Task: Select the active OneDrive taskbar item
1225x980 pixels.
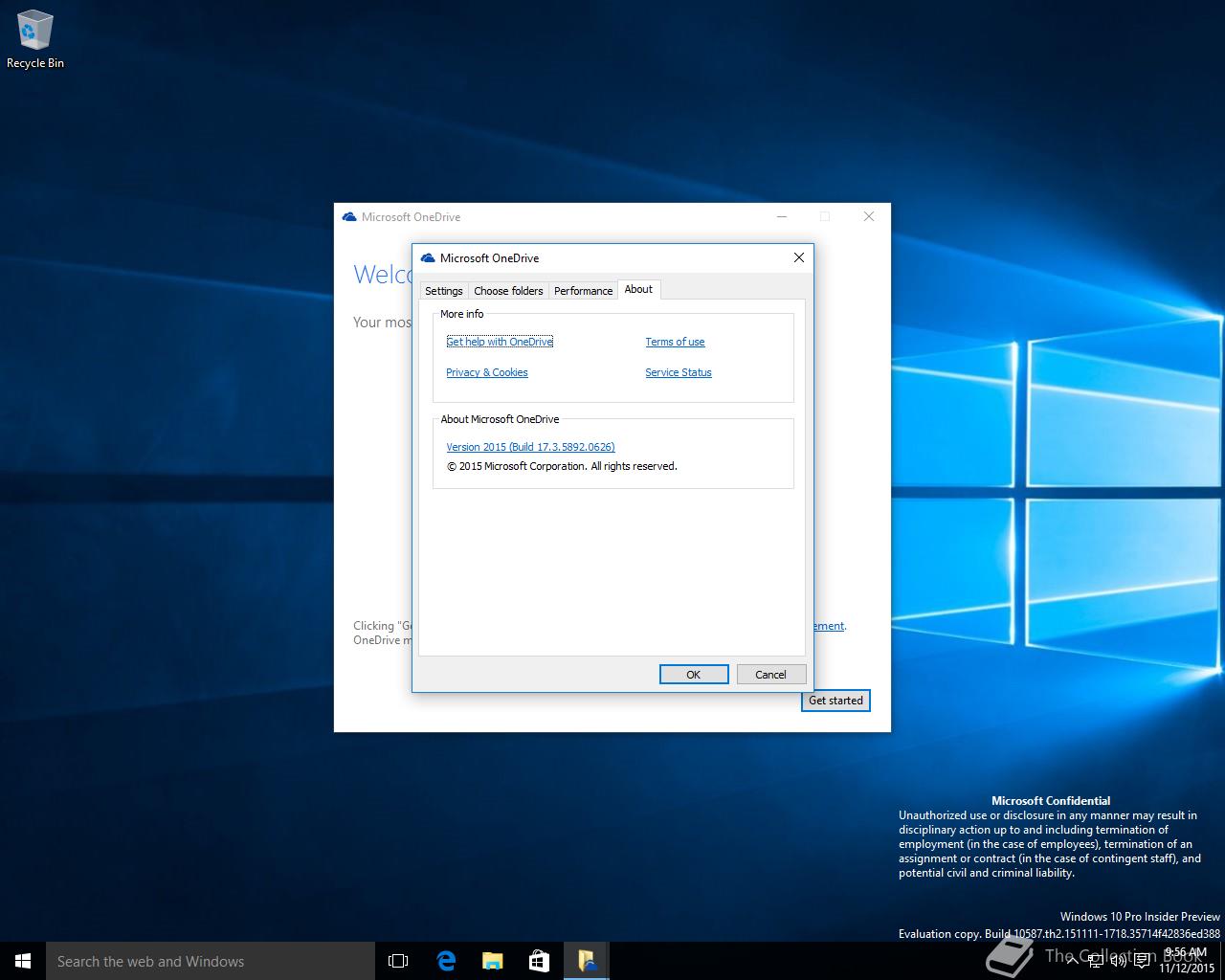Action: pyautogui.click(x=586, y=961)
